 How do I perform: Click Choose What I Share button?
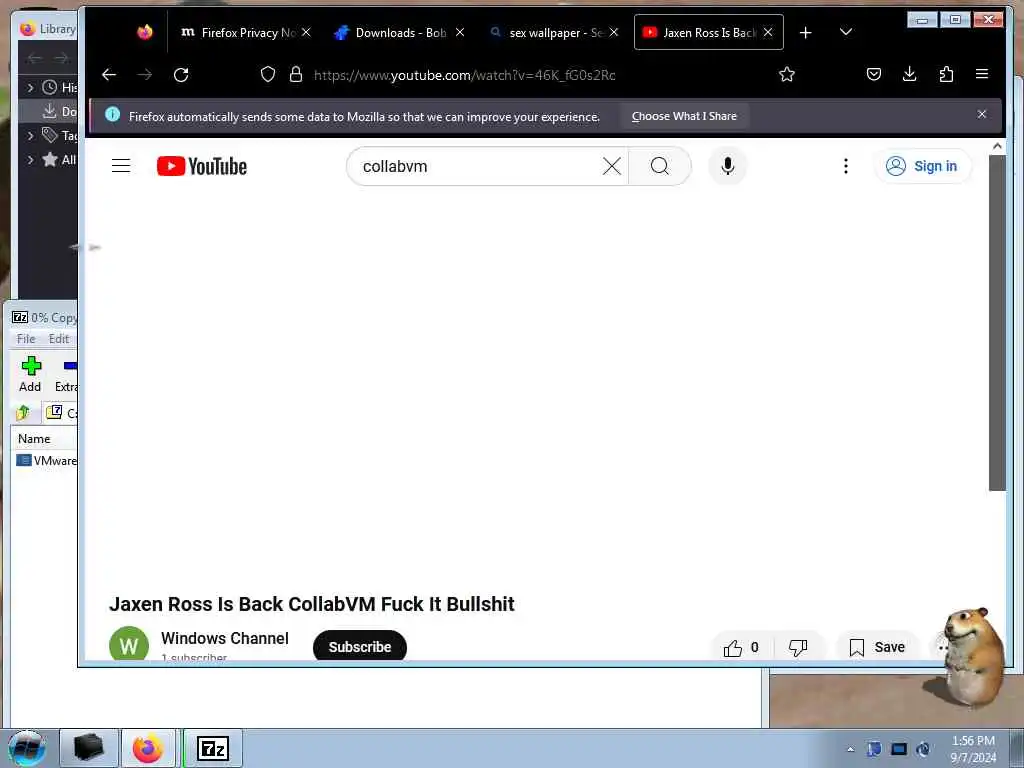[x=684, y=116]
